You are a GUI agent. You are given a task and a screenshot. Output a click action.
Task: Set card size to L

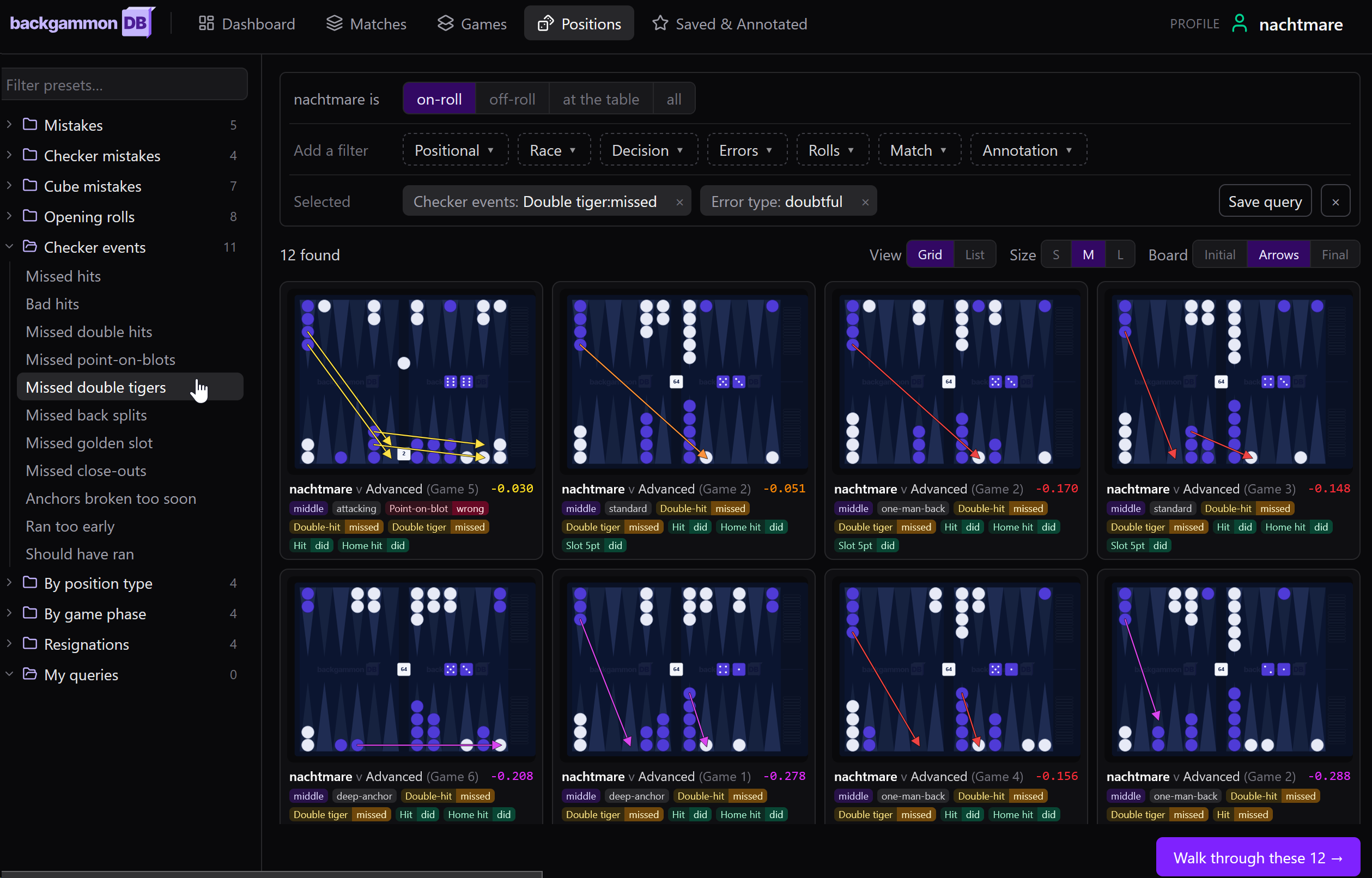point(1120,254)
